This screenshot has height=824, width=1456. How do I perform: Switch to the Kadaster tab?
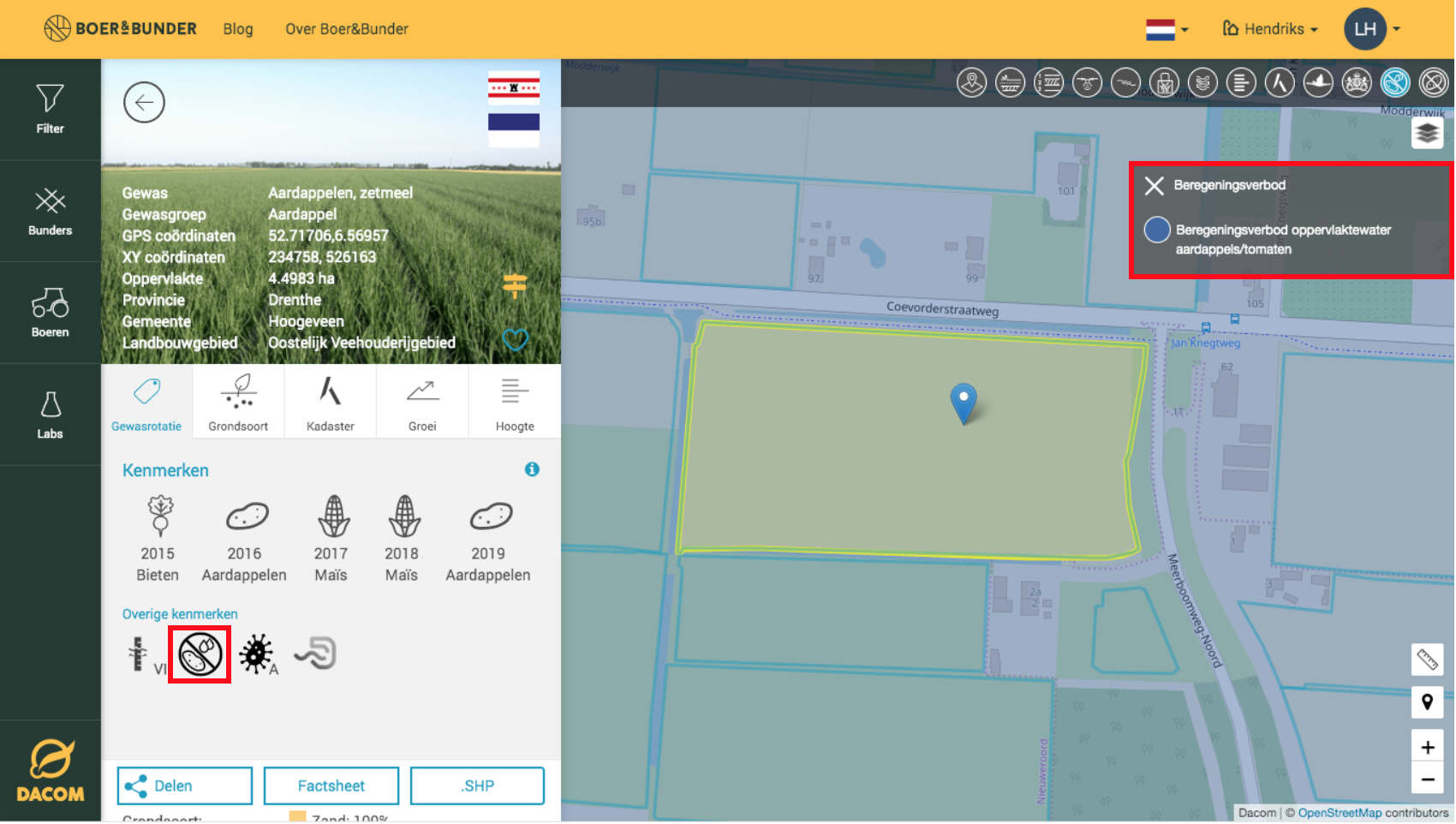(x=331, y=403)
